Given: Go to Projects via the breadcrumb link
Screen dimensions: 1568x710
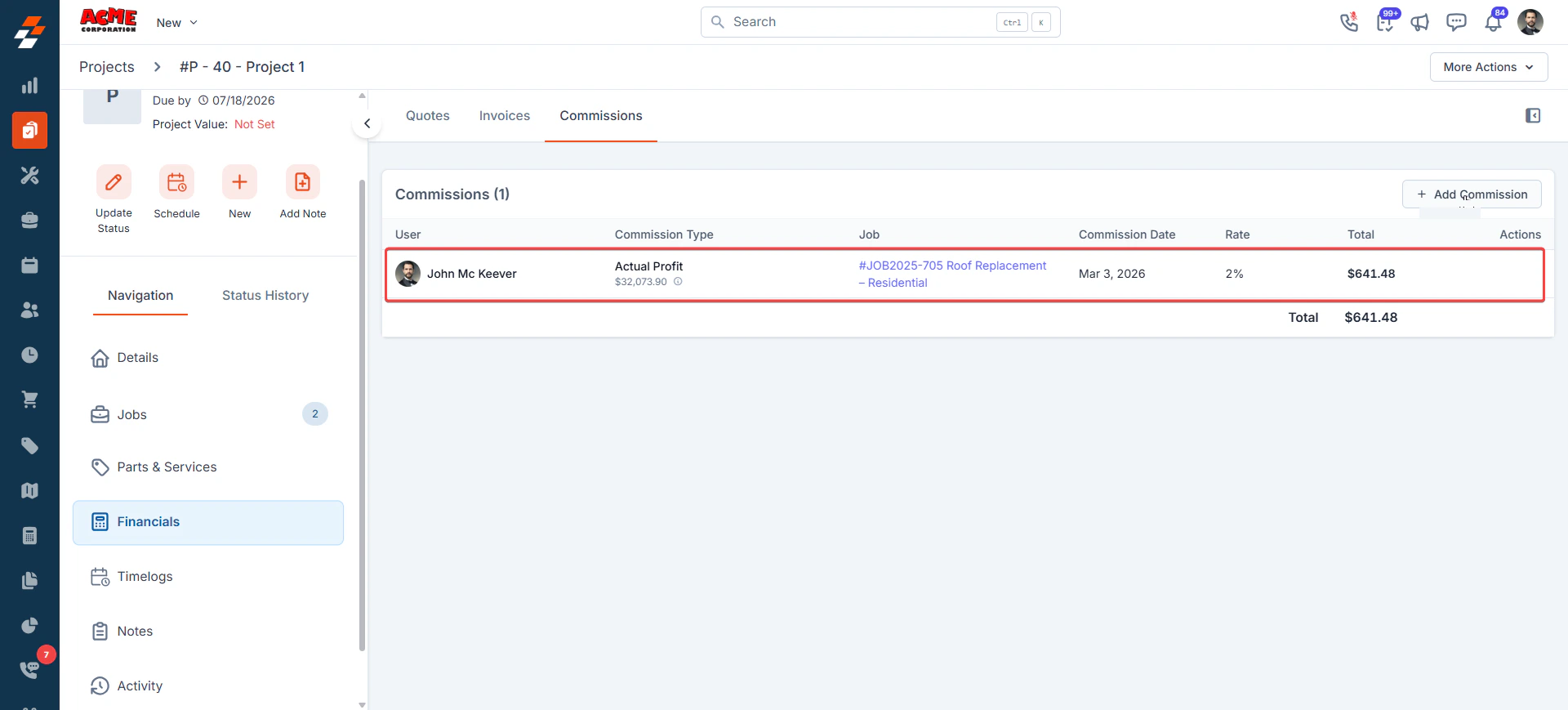Looking at the screenshot, I should [x=107, y=67].
